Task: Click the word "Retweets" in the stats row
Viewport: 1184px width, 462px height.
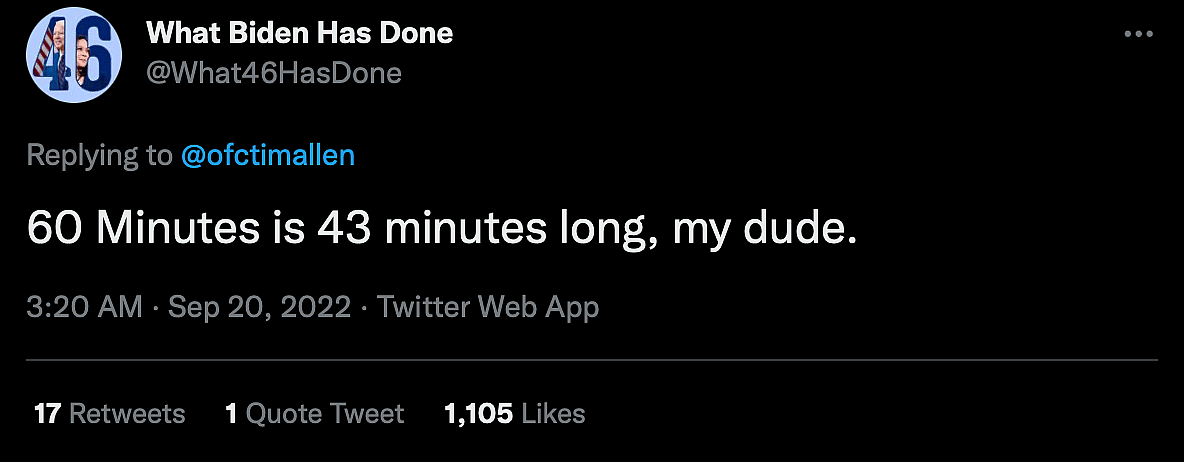Action: tap(127, 413)
